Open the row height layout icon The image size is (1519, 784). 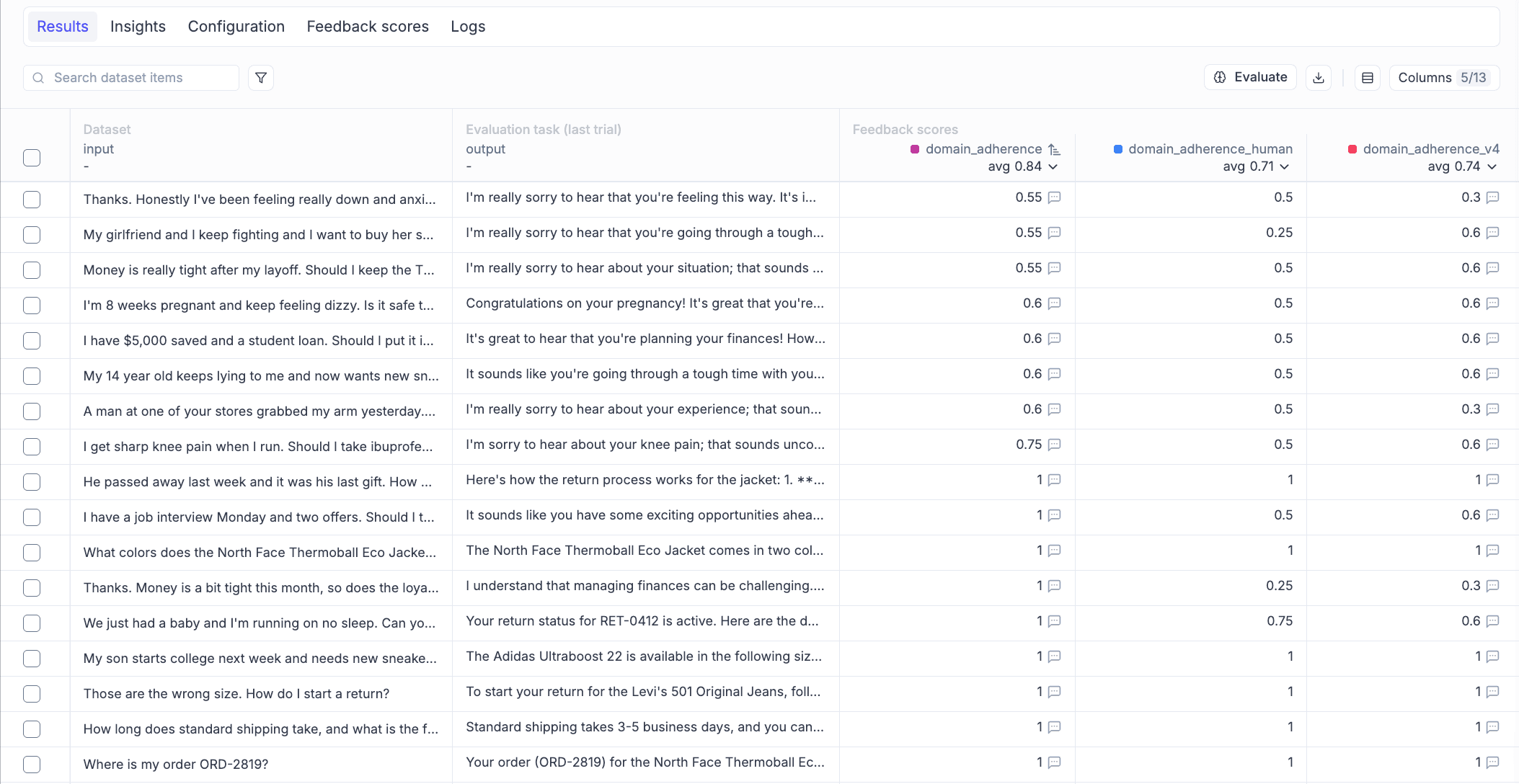coord(1368,78)
